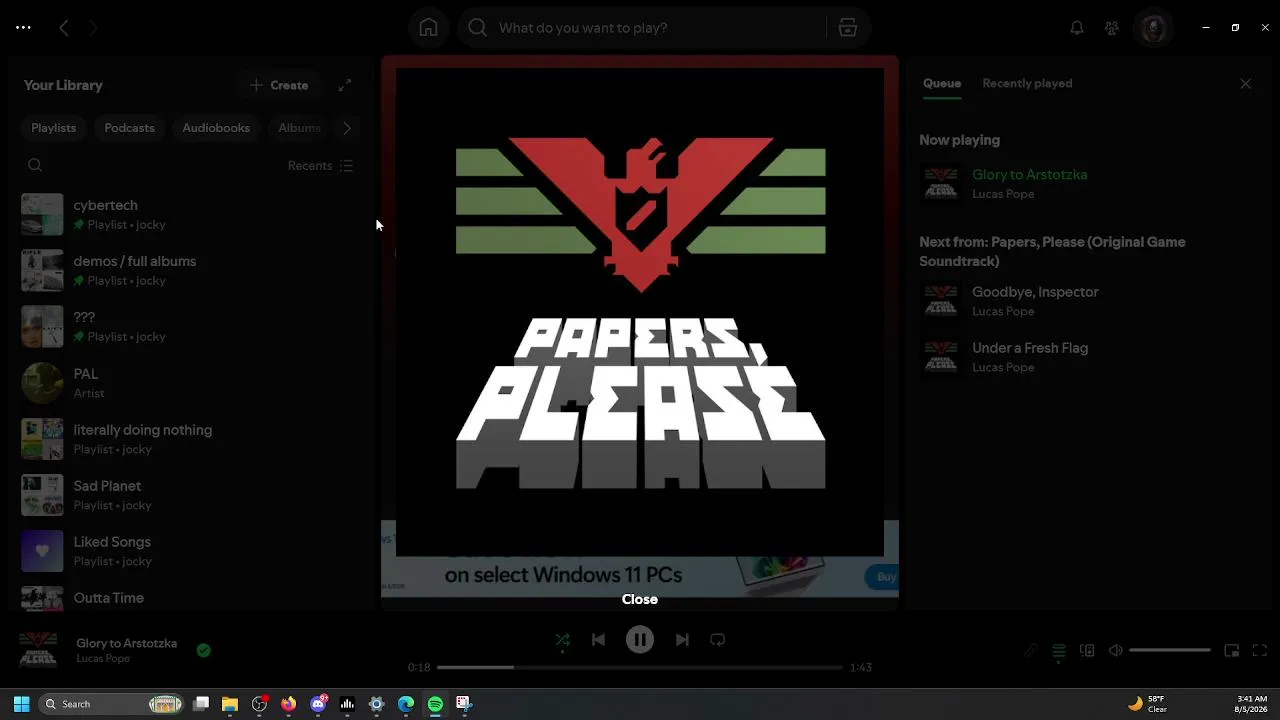Viewport: 1280px width, 720px height.
Task: Open the three-dot app menu
Action: pos(23,28)
